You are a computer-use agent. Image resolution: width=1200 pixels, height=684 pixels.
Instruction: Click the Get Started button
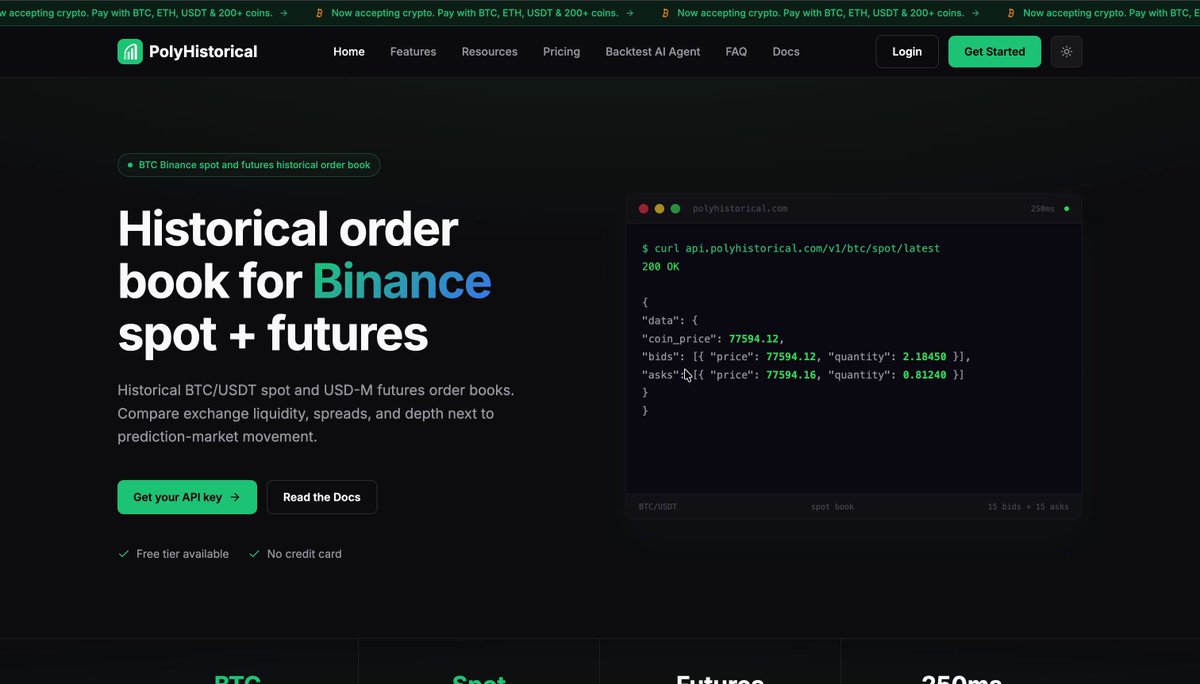point(994,52)
